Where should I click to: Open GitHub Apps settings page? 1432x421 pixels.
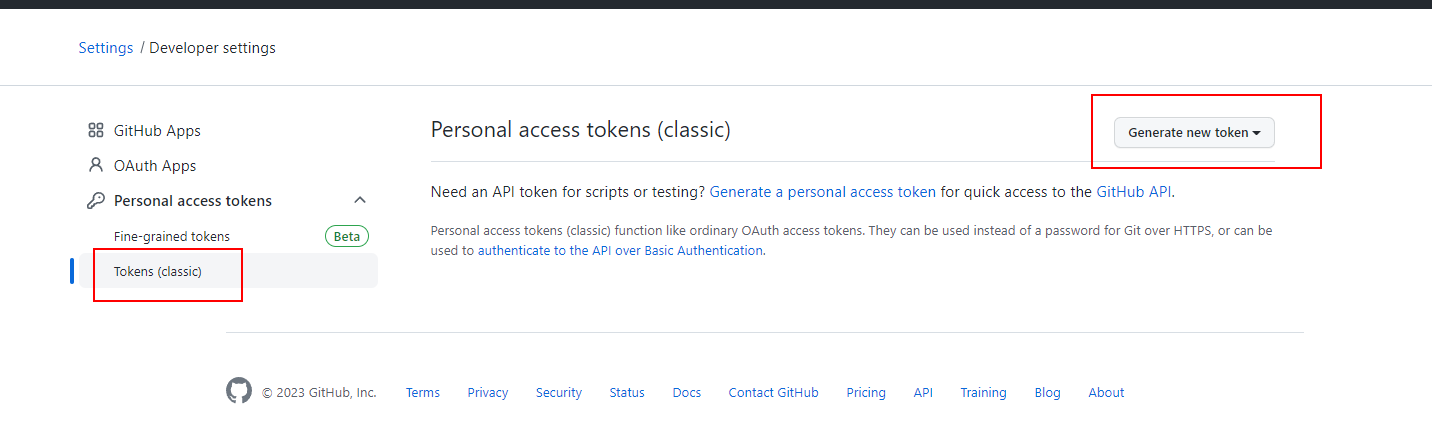pyautogui.click(x=157, y=130)
